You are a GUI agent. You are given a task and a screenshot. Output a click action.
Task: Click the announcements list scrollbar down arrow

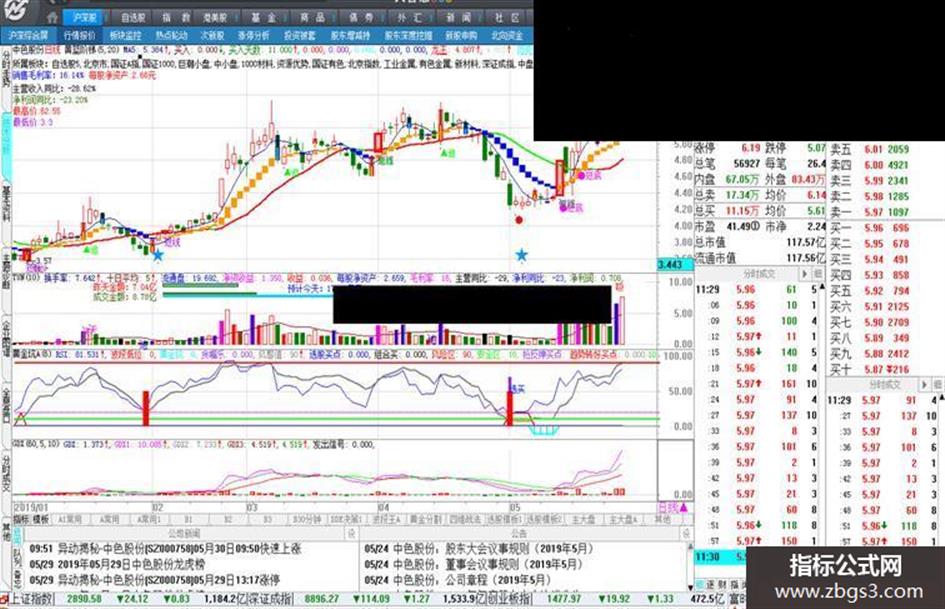coord(691,586)
